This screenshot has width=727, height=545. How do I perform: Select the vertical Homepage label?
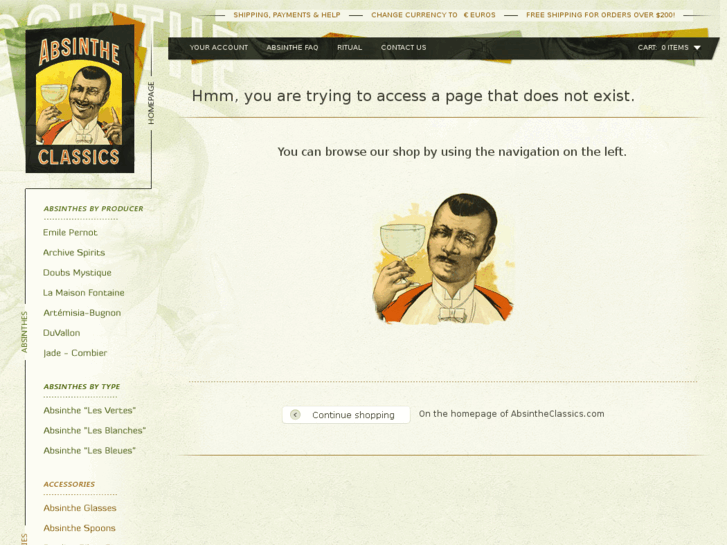(151, 103)
